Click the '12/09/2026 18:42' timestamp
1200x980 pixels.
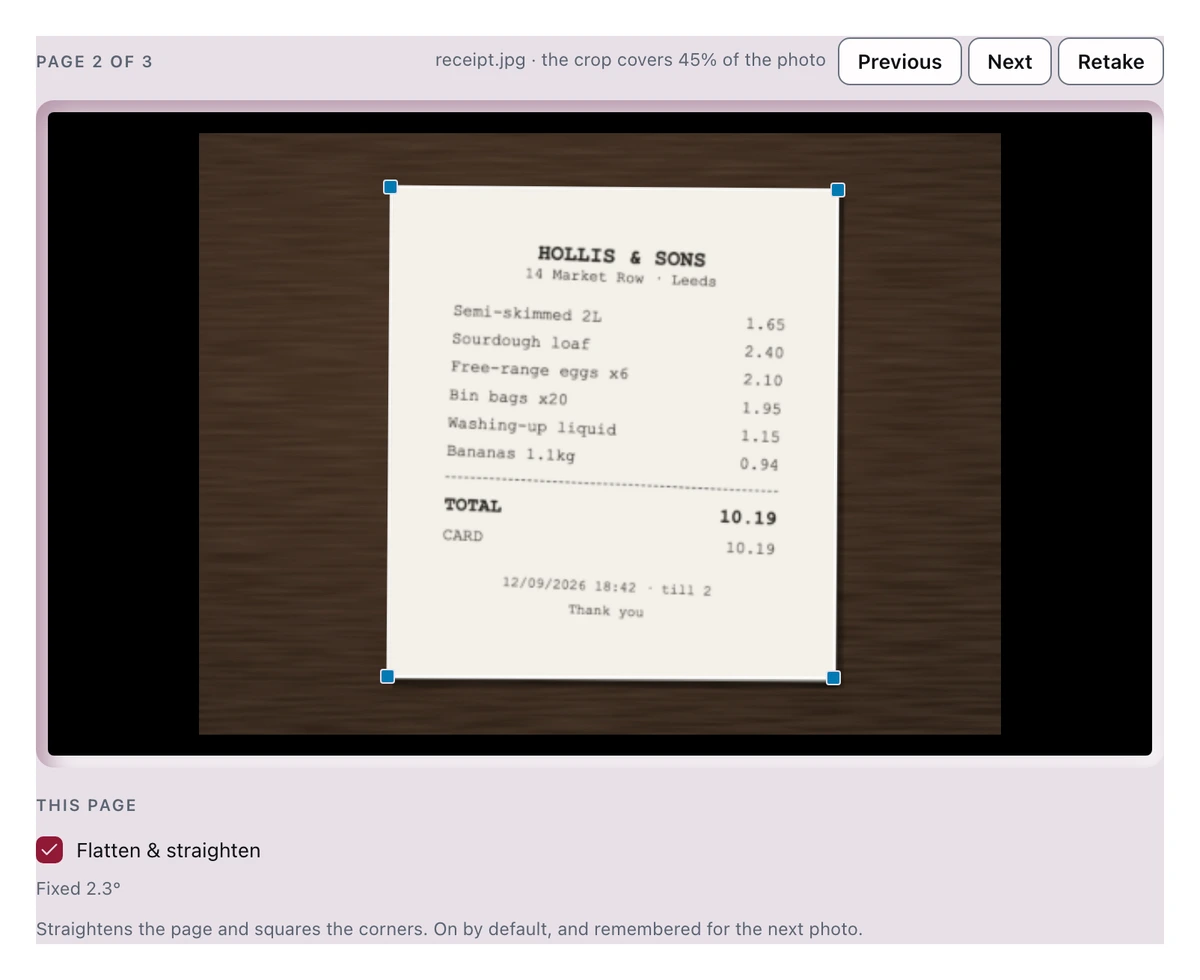click(x=569, y=585)
